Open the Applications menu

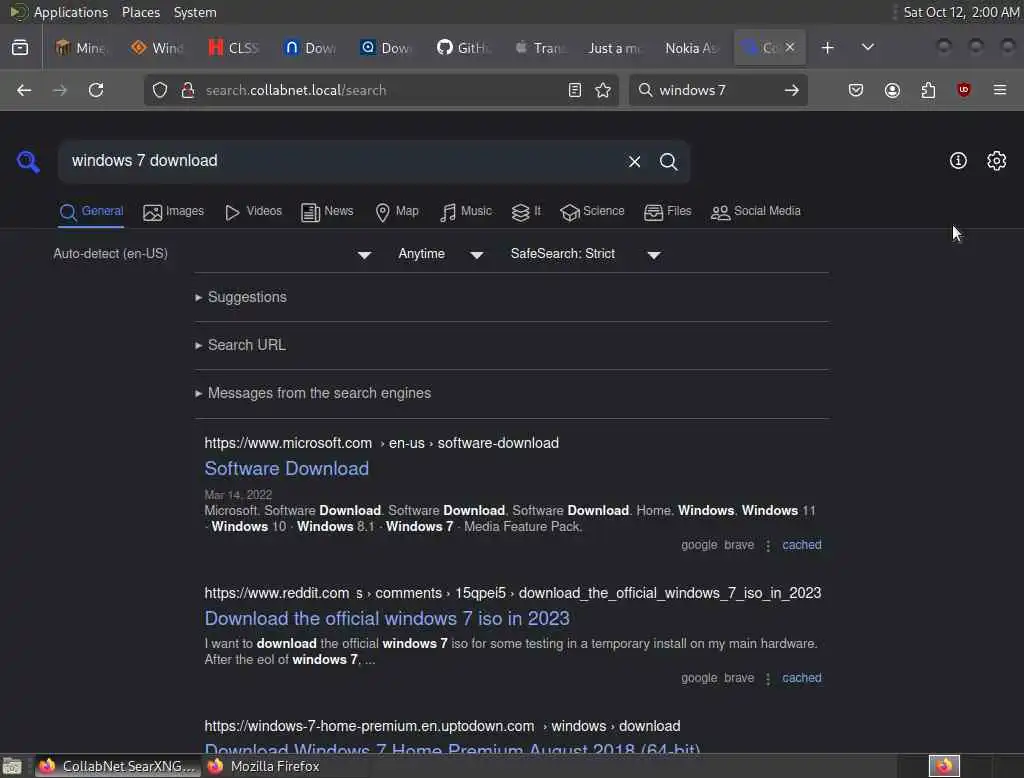click(71, 12)
